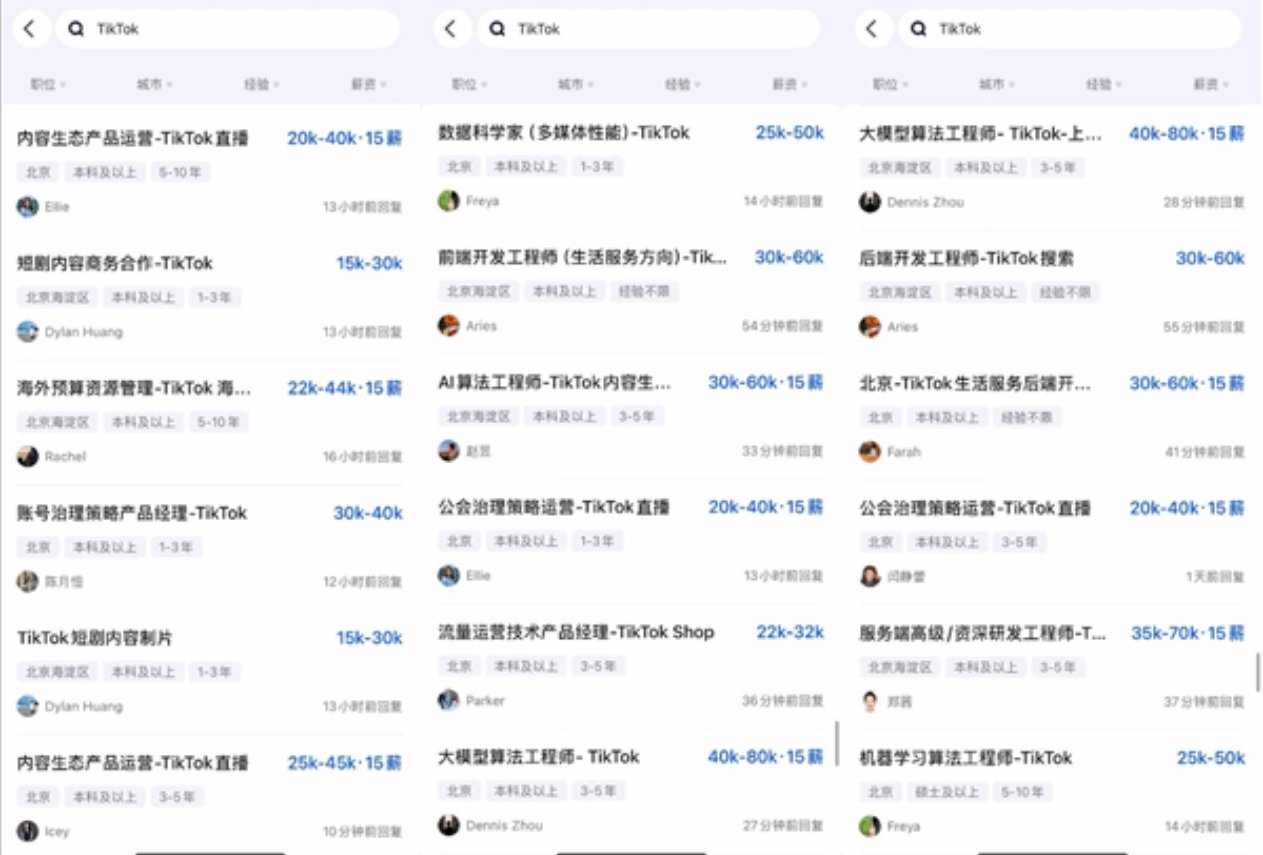Open job 流量运营技术产品经理-TikTok Shop
This screenshot has width=1263, height=855.
click(576, 632)
